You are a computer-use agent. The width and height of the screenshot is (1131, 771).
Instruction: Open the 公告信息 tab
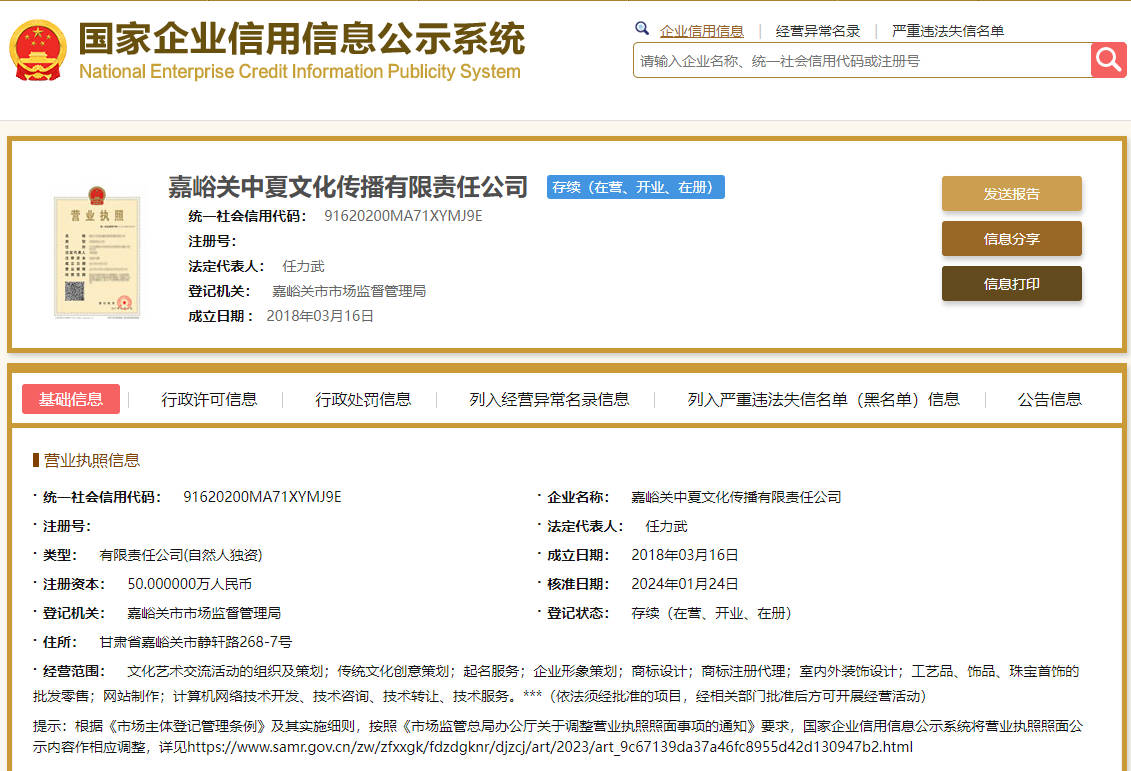(1049, 399)
